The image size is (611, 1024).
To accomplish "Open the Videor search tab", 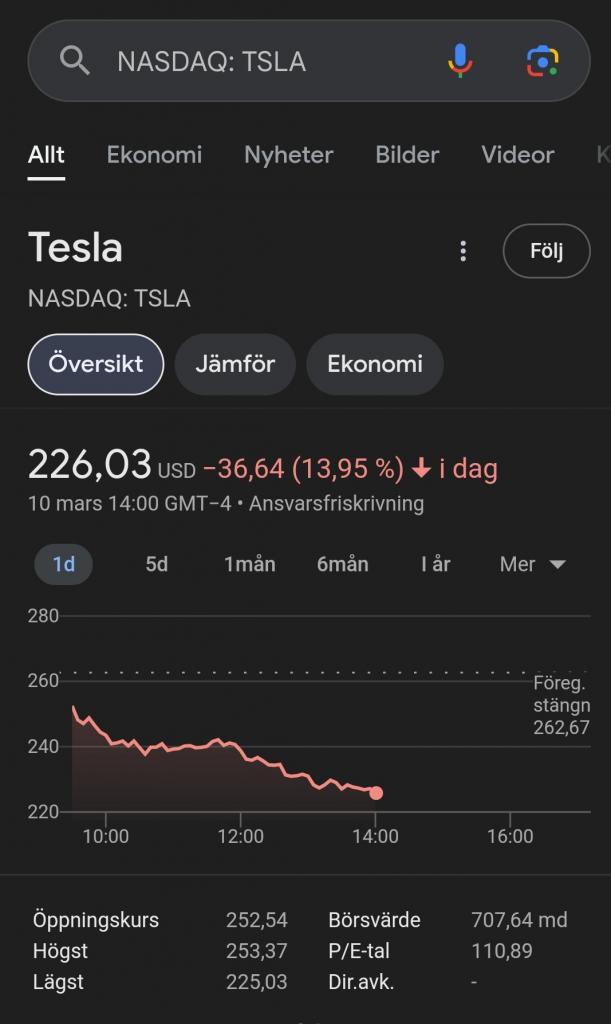I will coord(517,155).
